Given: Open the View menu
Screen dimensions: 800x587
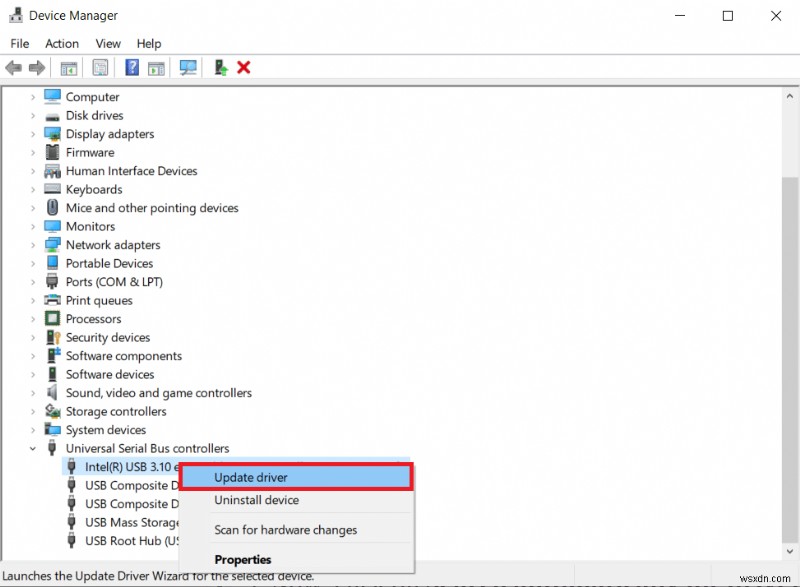Looking at the screenshot, I should (x=107, y=43).
